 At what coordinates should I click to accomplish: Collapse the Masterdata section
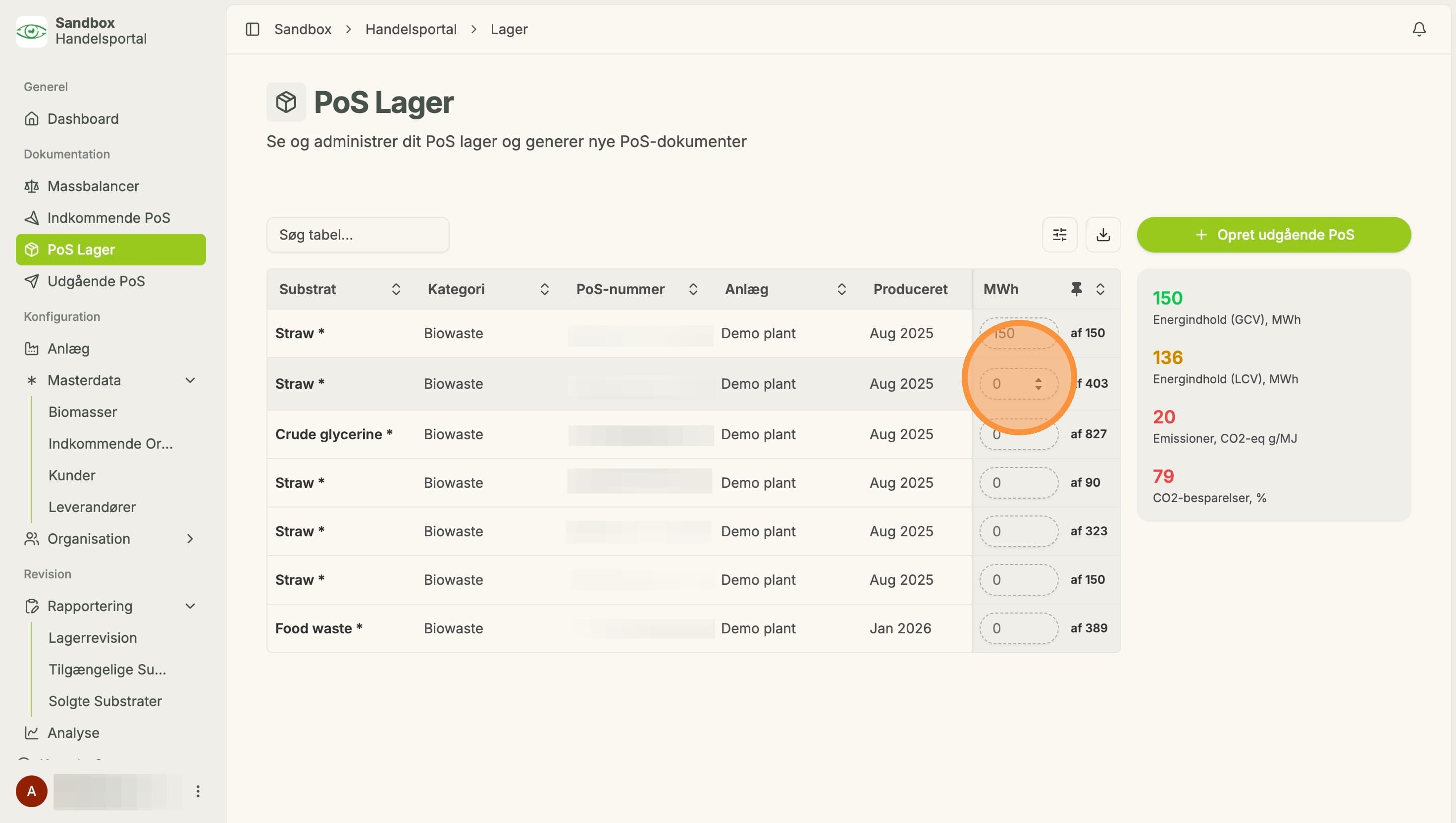pos(190,380)
